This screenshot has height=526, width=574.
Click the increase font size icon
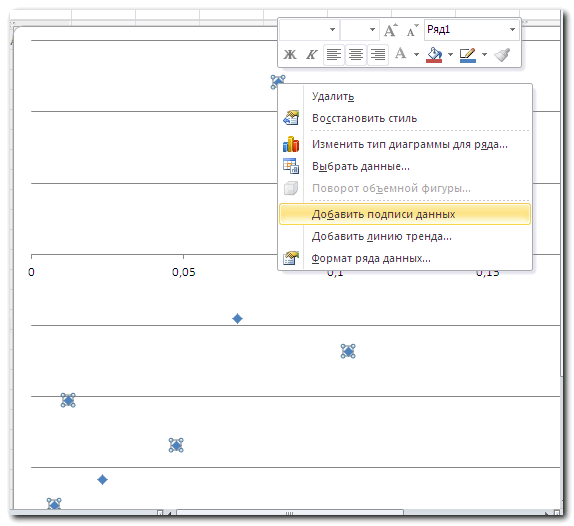click(x=391, y=30)
